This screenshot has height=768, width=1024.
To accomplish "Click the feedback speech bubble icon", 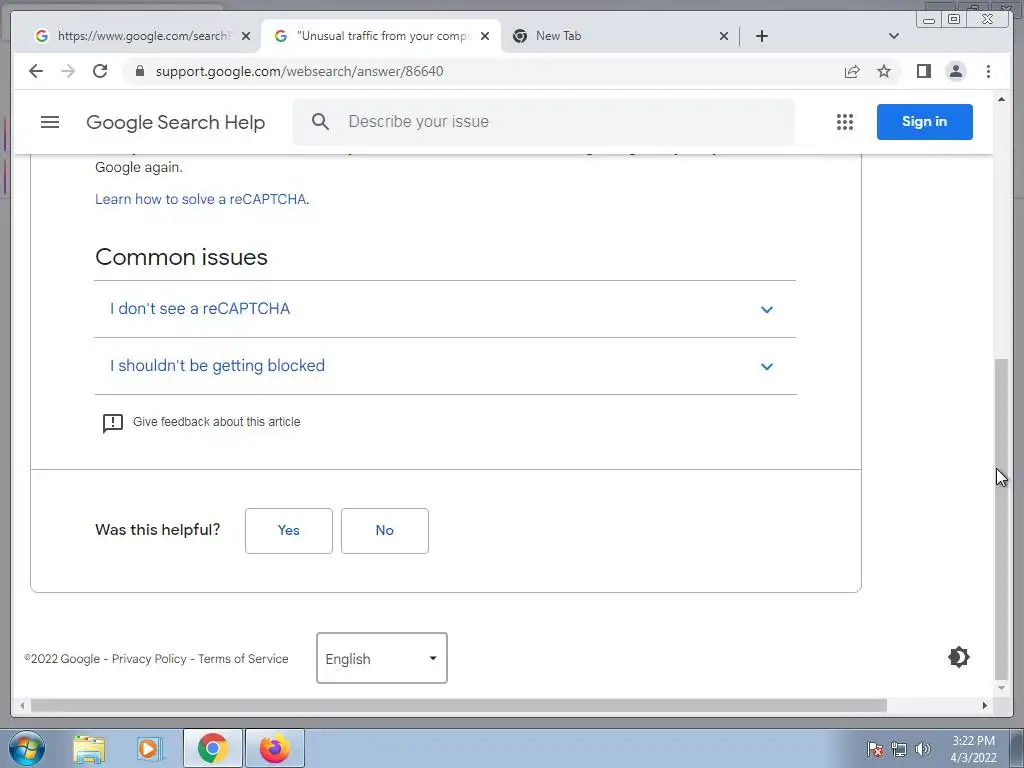I will [112, 423].
